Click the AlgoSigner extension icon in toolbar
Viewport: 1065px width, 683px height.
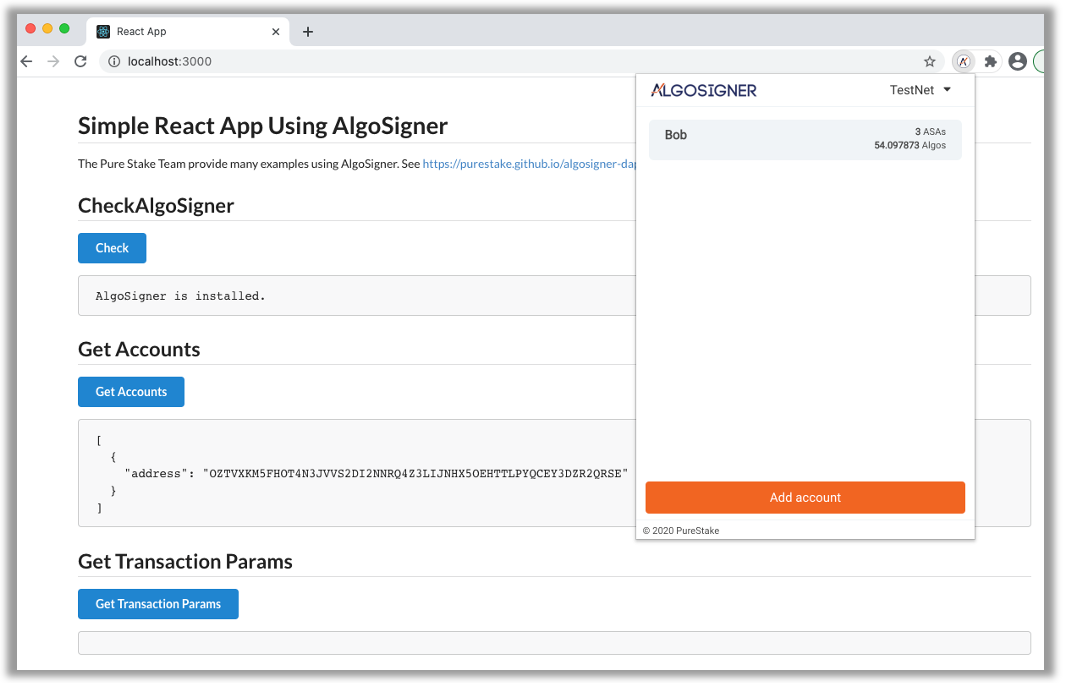tap(962, 61)
